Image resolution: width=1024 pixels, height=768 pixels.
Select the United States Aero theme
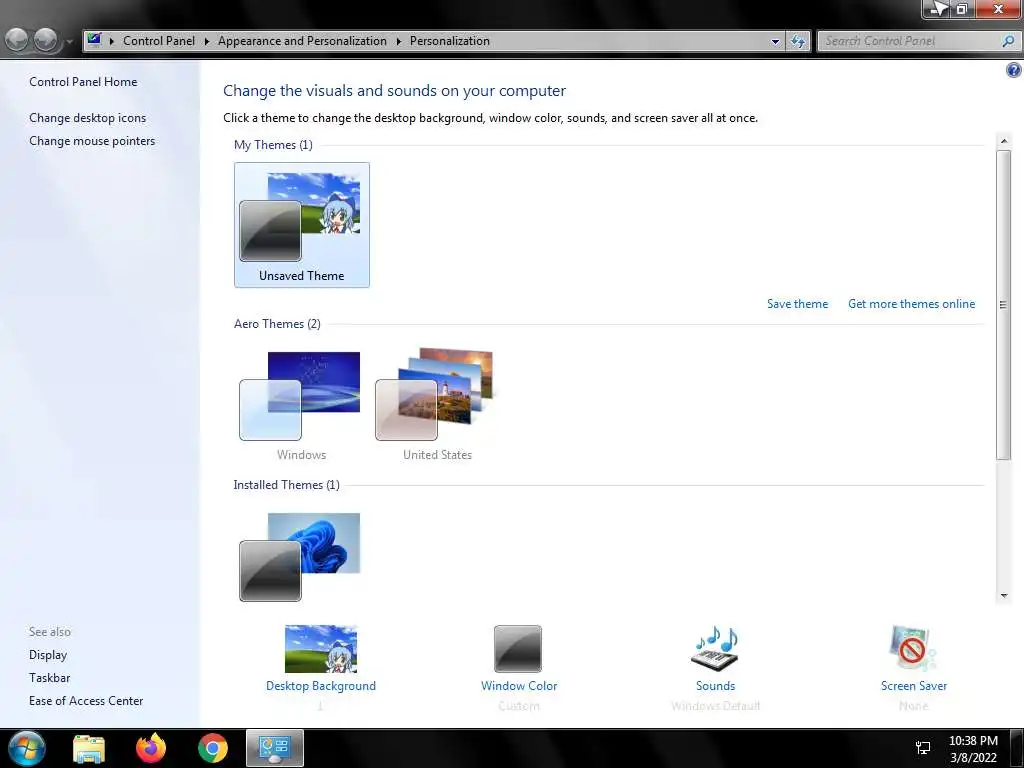(438, 404)
